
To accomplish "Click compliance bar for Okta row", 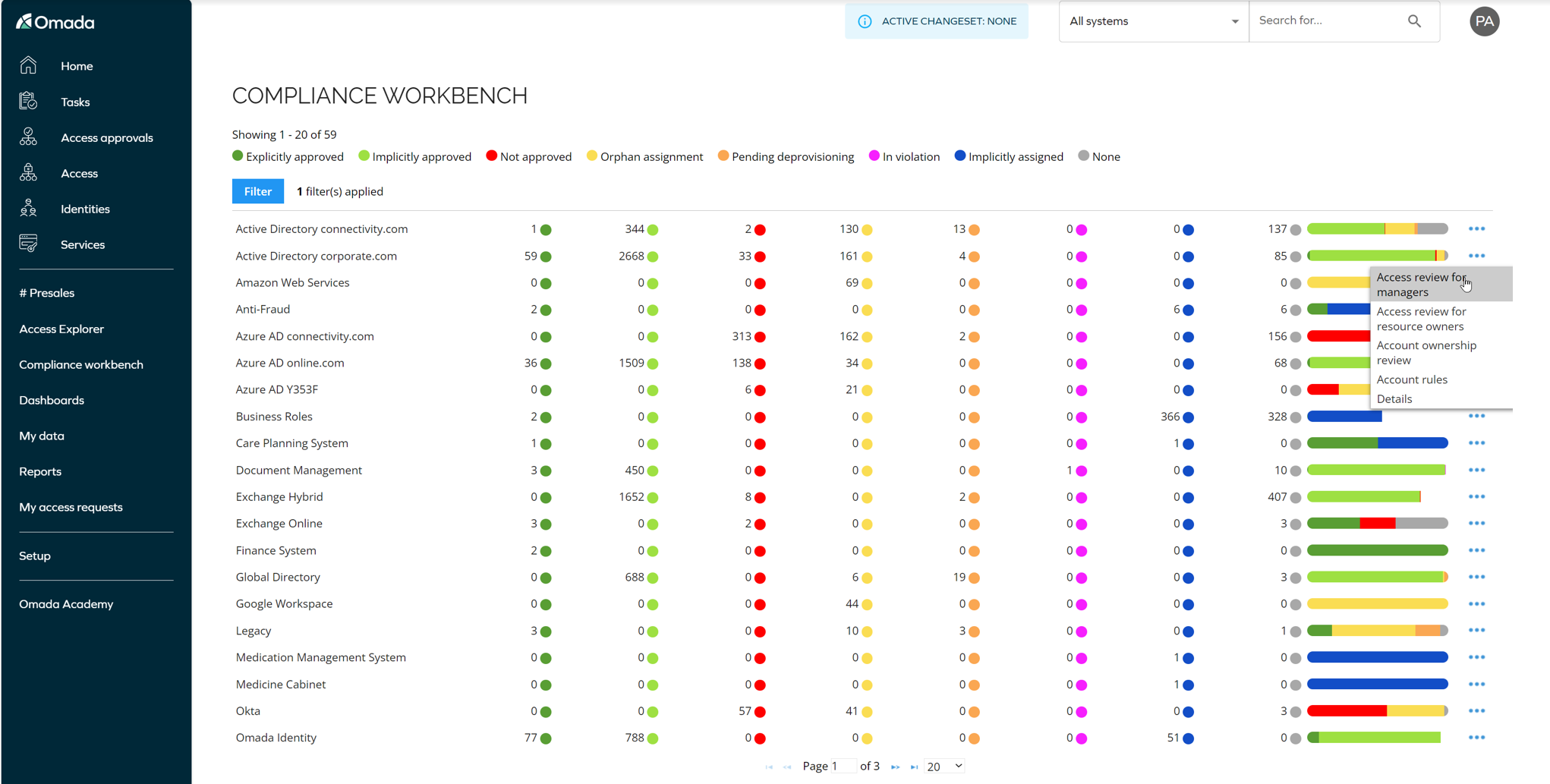I will (x=1377, y=710).
